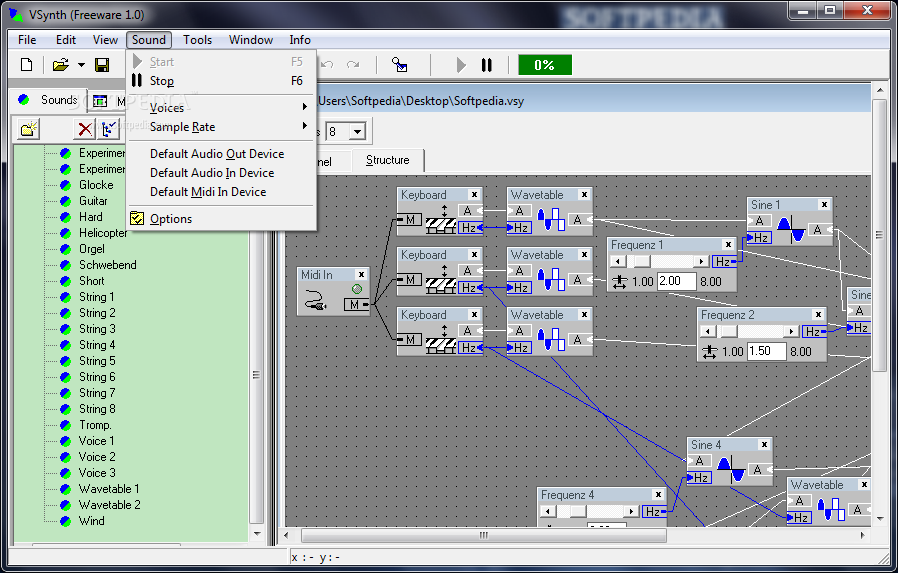
Task: Click the green activity LED on Midi In
Action: (x=357, y=289)
